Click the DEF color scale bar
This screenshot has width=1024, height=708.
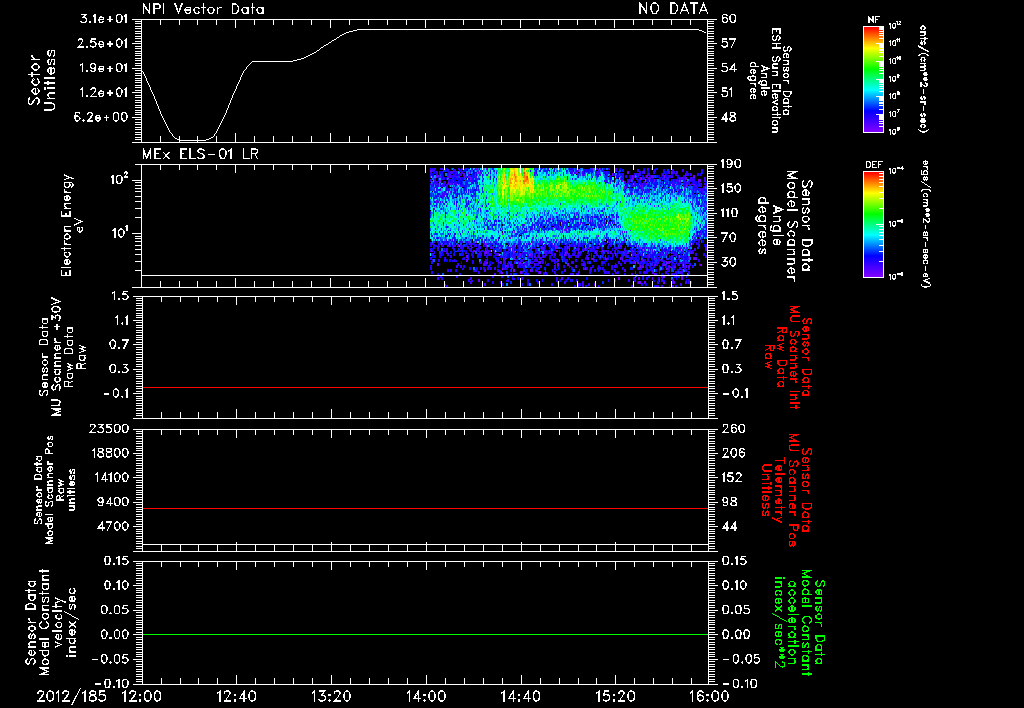coord(873,224)
